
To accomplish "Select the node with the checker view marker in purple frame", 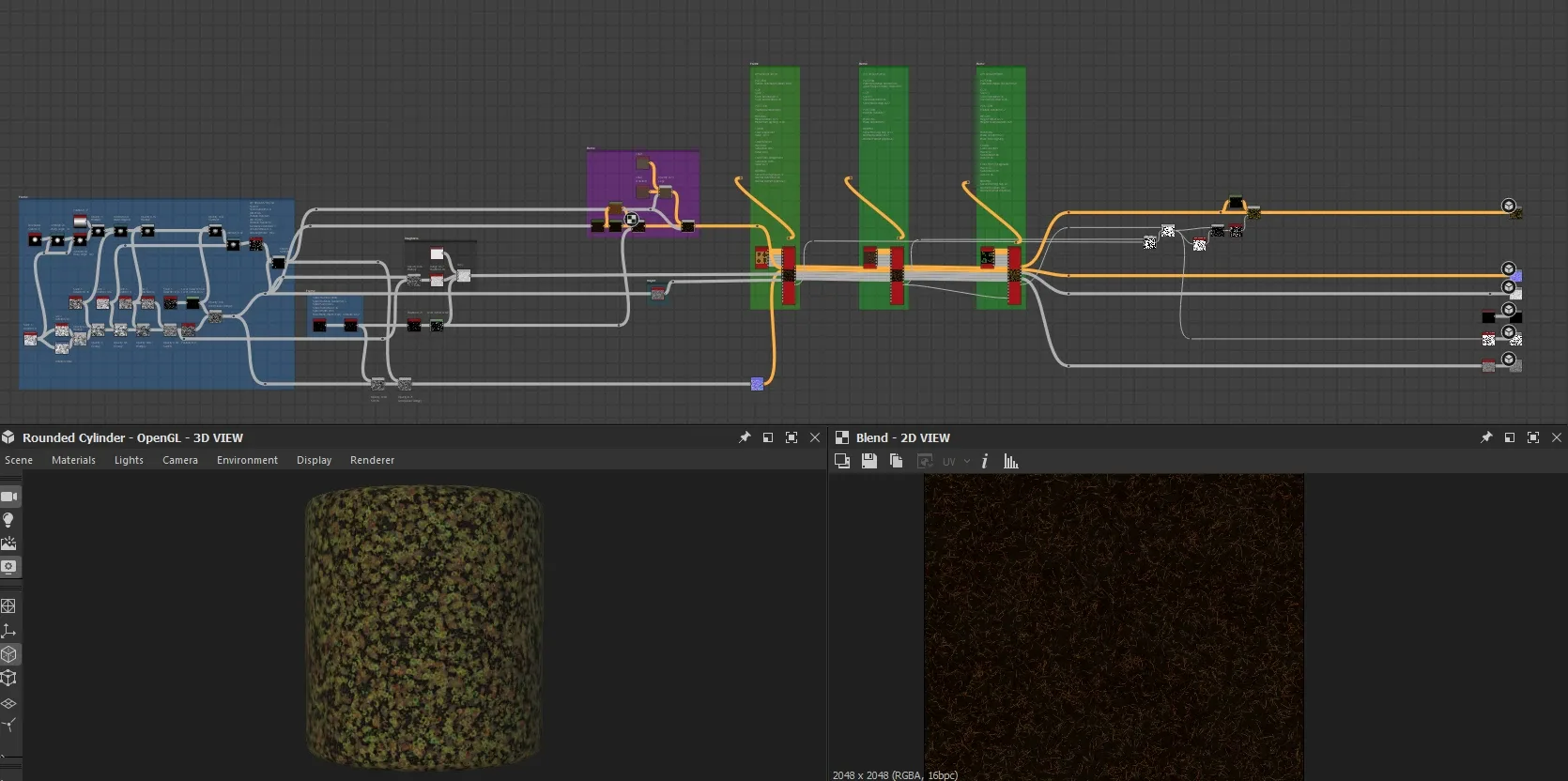I will [637, 225].
